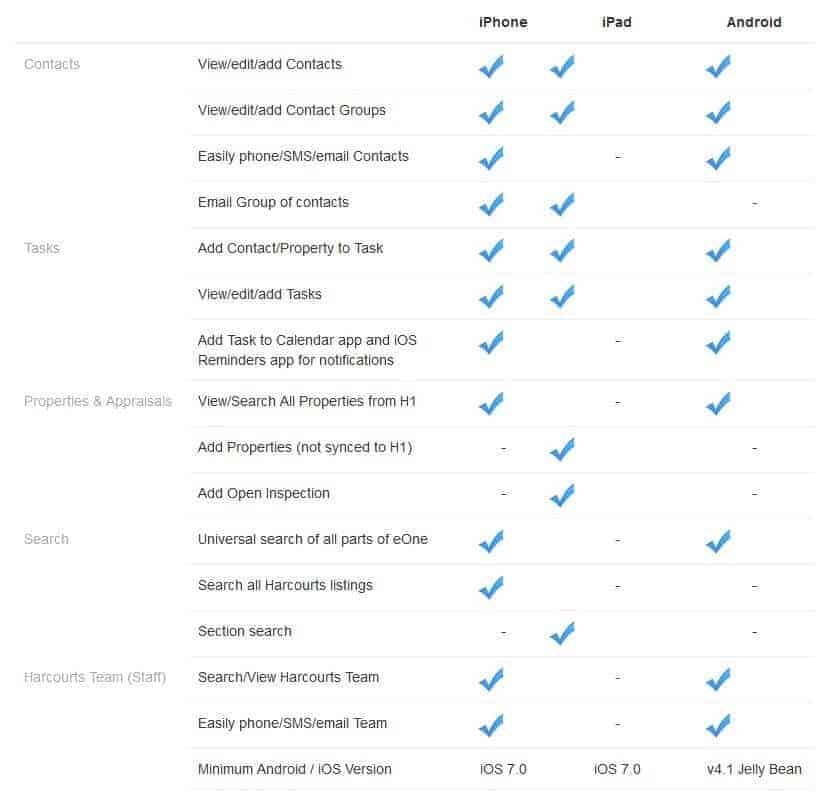Viewport: 826px width, 799px height.
Task: Click iPhone checkmark for Easily phone/SMS/email Contacts
Action: [x=491, y=158]
